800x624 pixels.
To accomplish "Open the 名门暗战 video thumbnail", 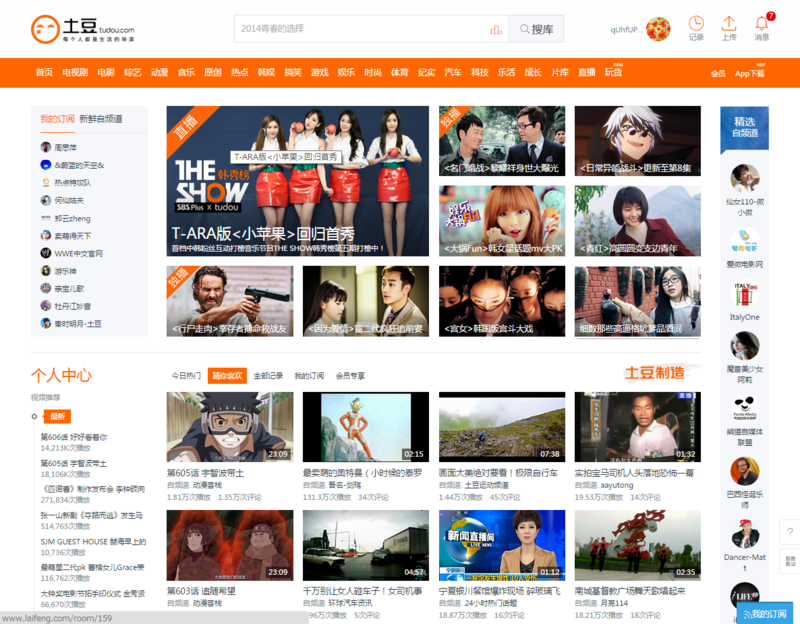I will coord(502,141).
